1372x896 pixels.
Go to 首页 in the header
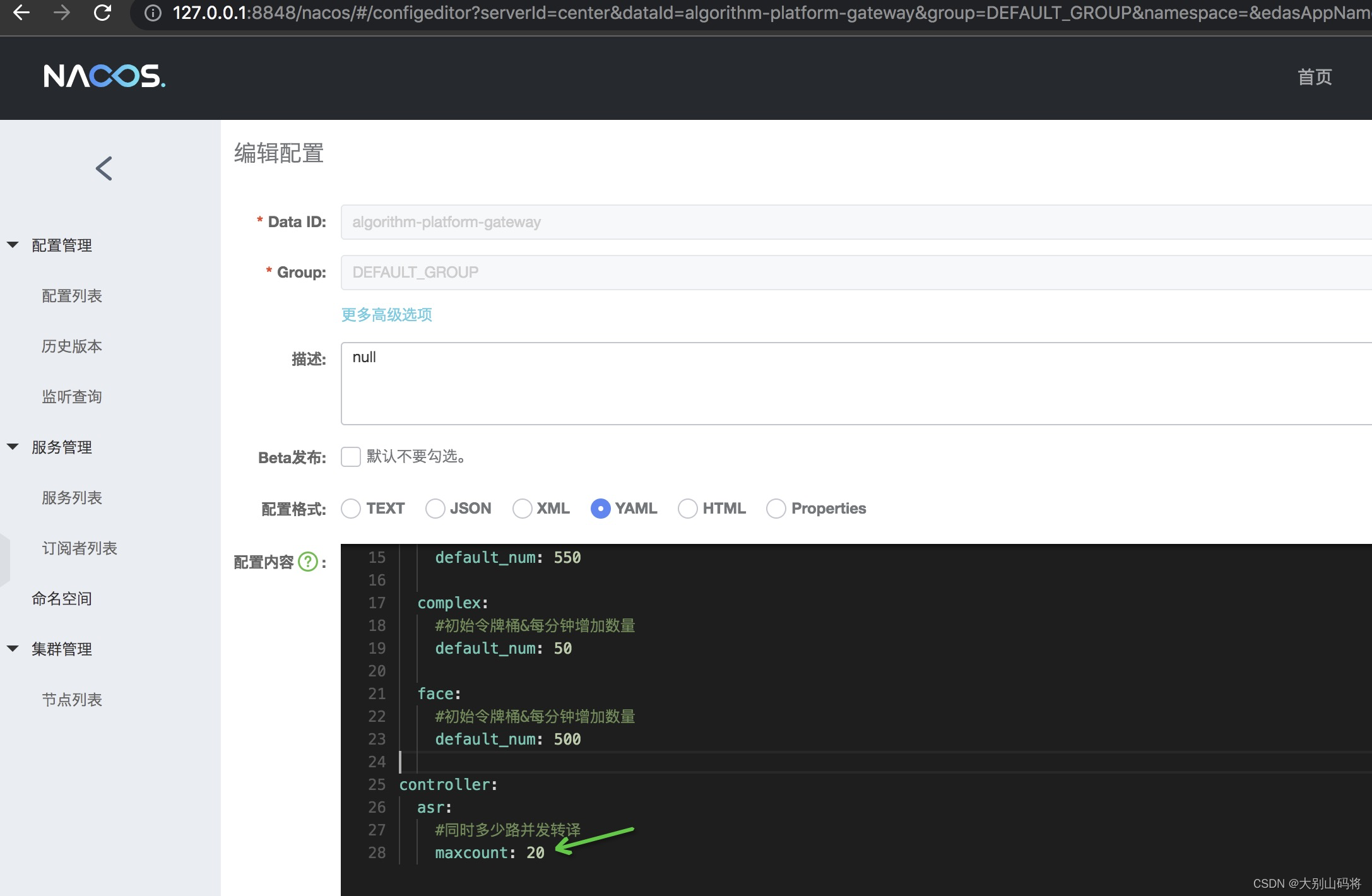pyautogui.click(x=1315, y=77)
